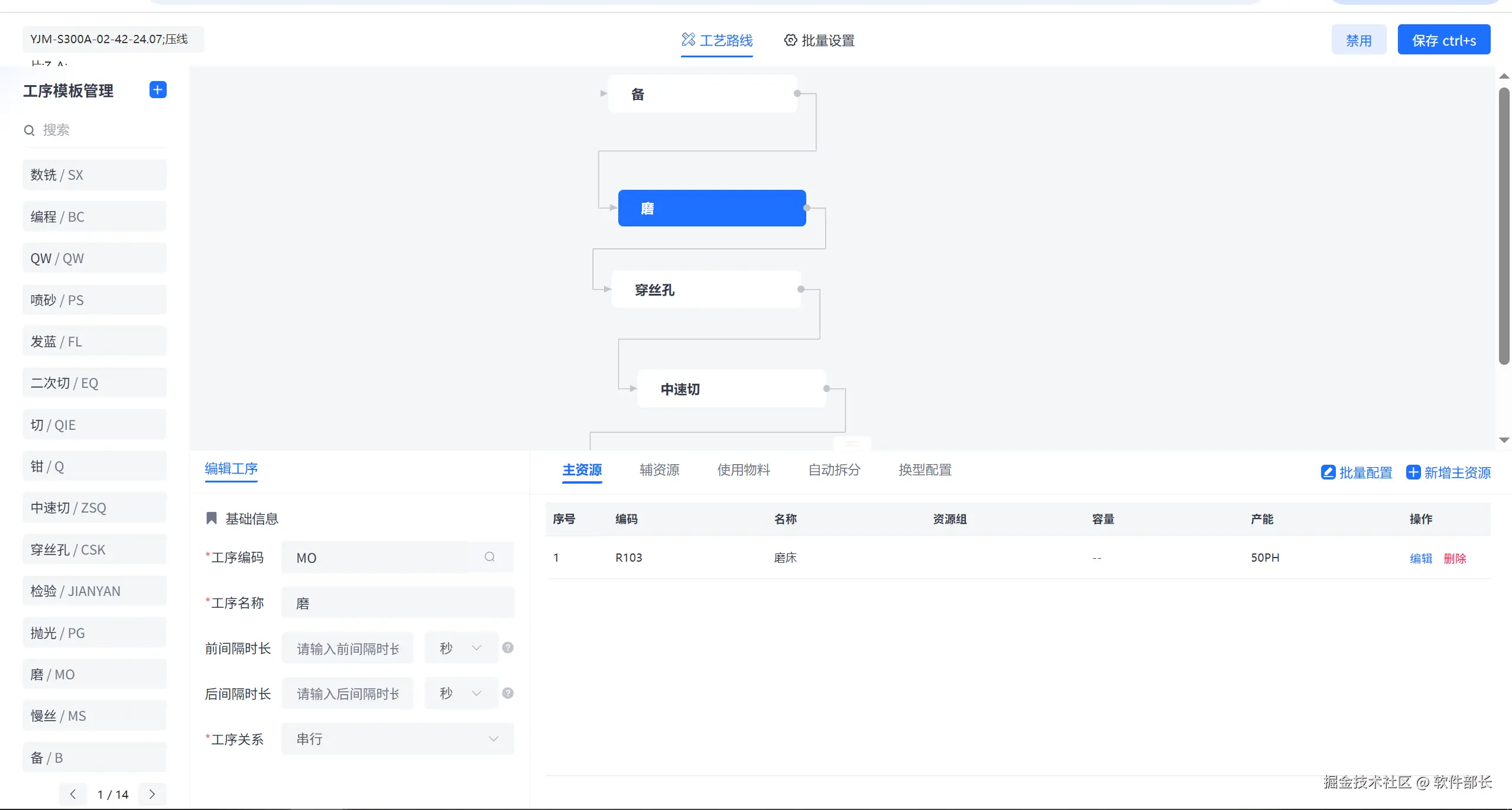The height and width of the screenshot is (810, 1512).
Task: Click the 禁用 button
Action: click(x=1358, y=40)
